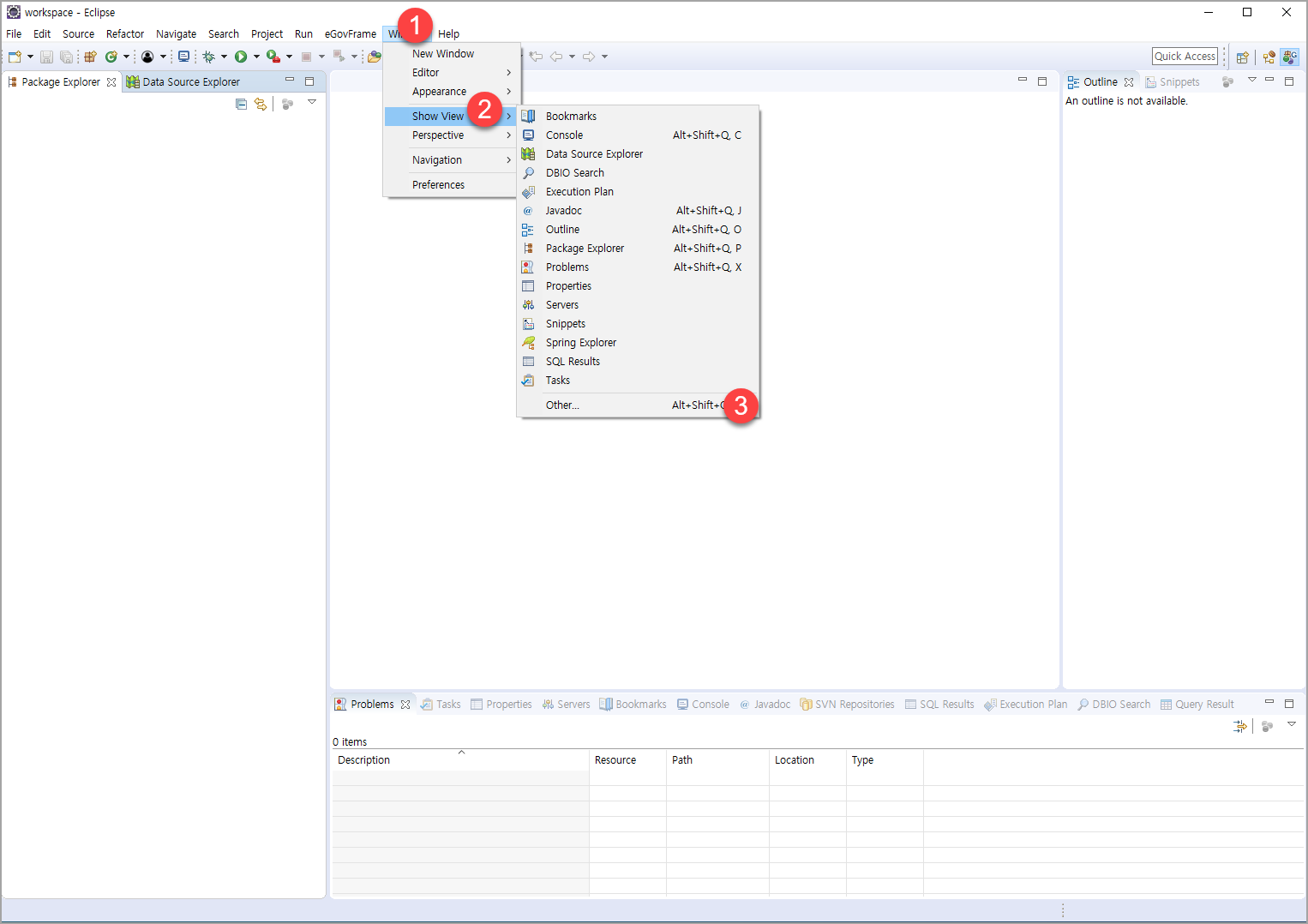The width and height of the screenshot is (1308, 924).
Task: Click the green Run toolbar icon
Action: (x=241, y=57)
